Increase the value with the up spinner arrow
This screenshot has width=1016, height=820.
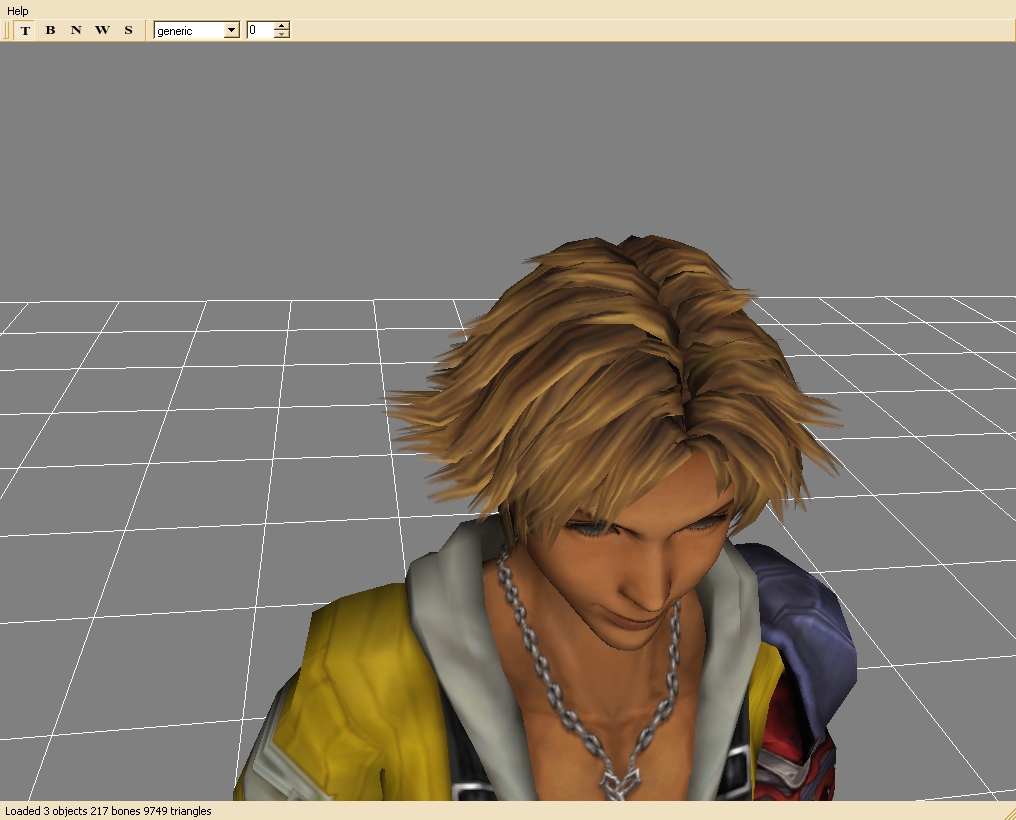tap(281, 26)
